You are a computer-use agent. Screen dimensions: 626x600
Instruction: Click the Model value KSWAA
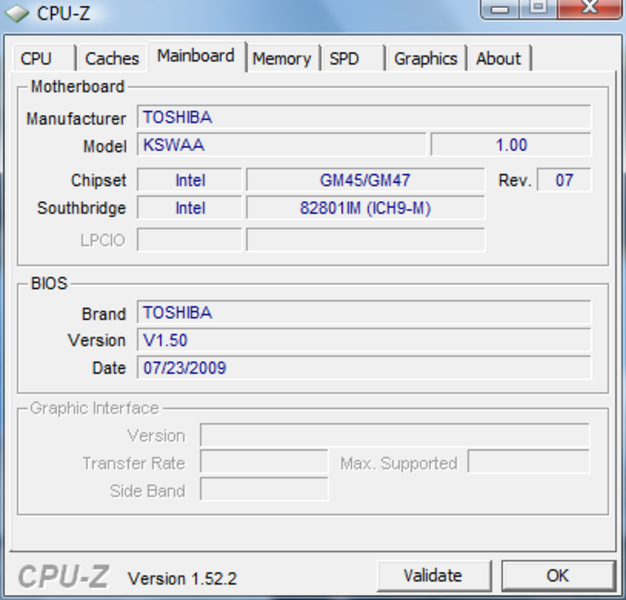point(281,145)
